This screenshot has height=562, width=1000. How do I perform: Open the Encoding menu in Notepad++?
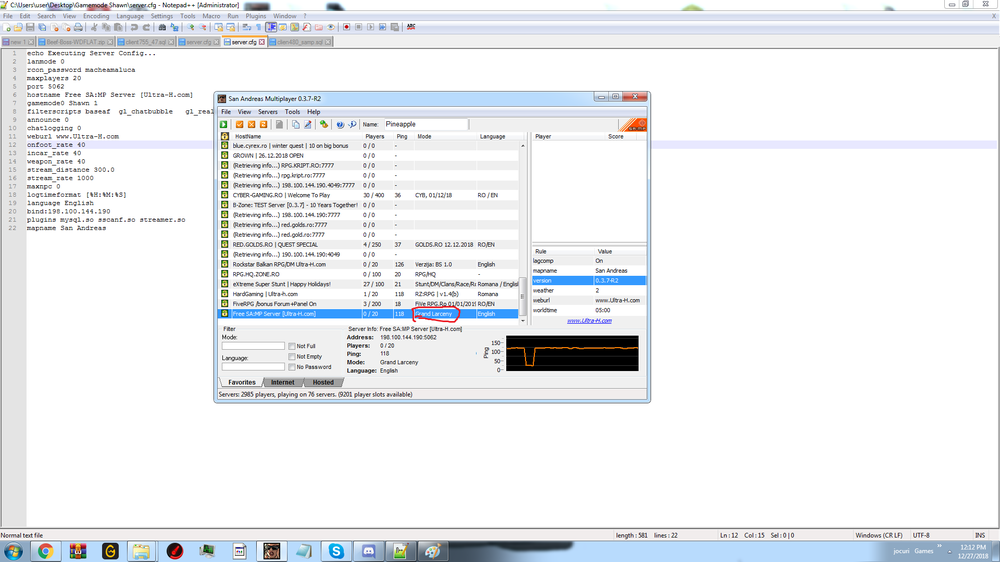coord(96,16)
